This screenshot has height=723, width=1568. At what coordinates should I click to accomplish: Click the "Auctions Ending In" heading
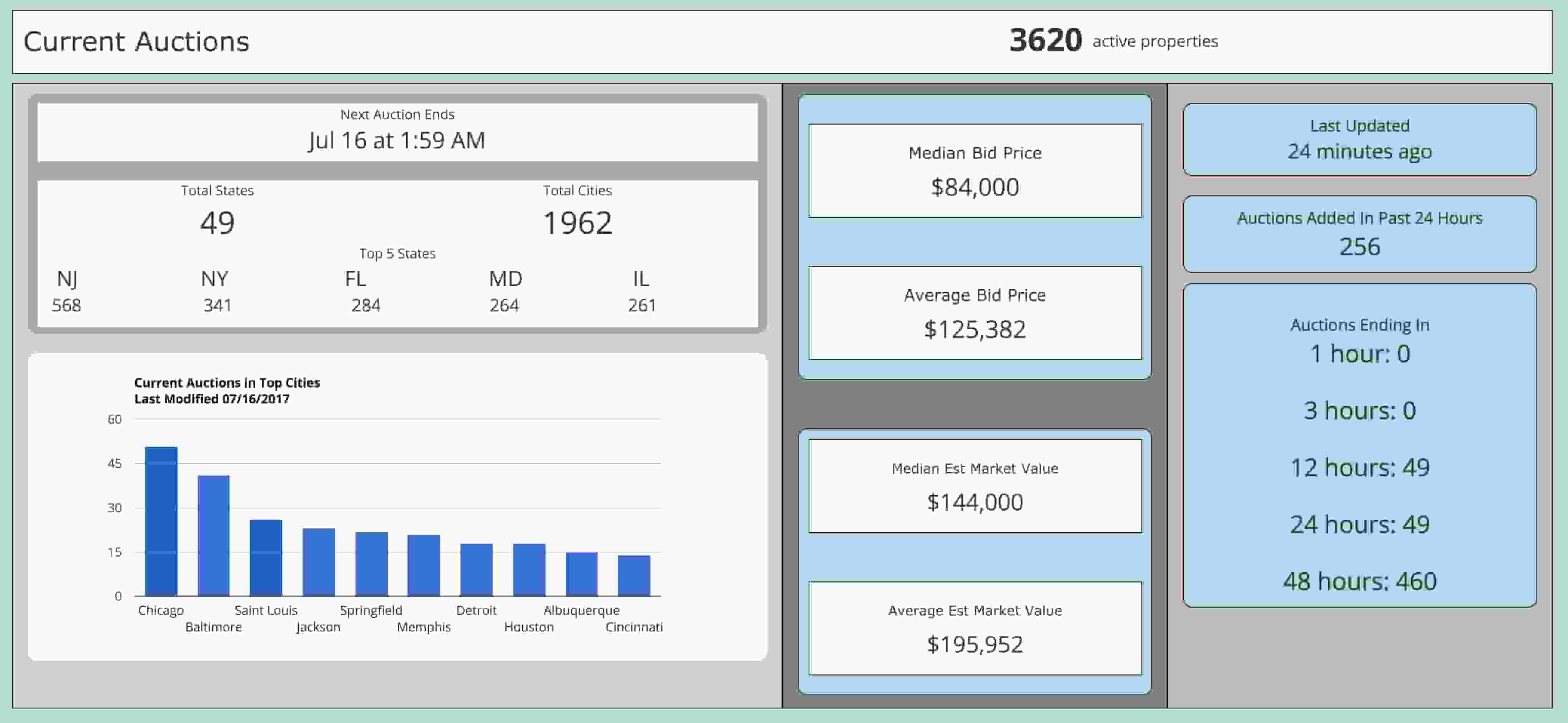(1360, 325)
